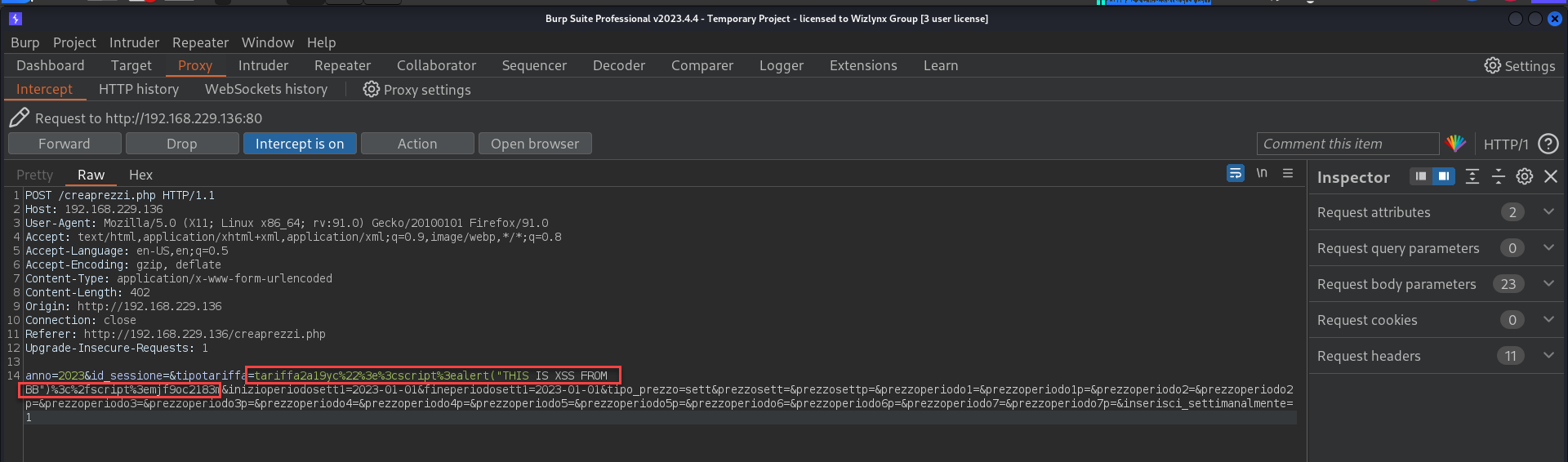Image resolution: width=1568 pixels, height=462 pixels.
Task: Expand Request cookies section
Action: coord(1548,319)
